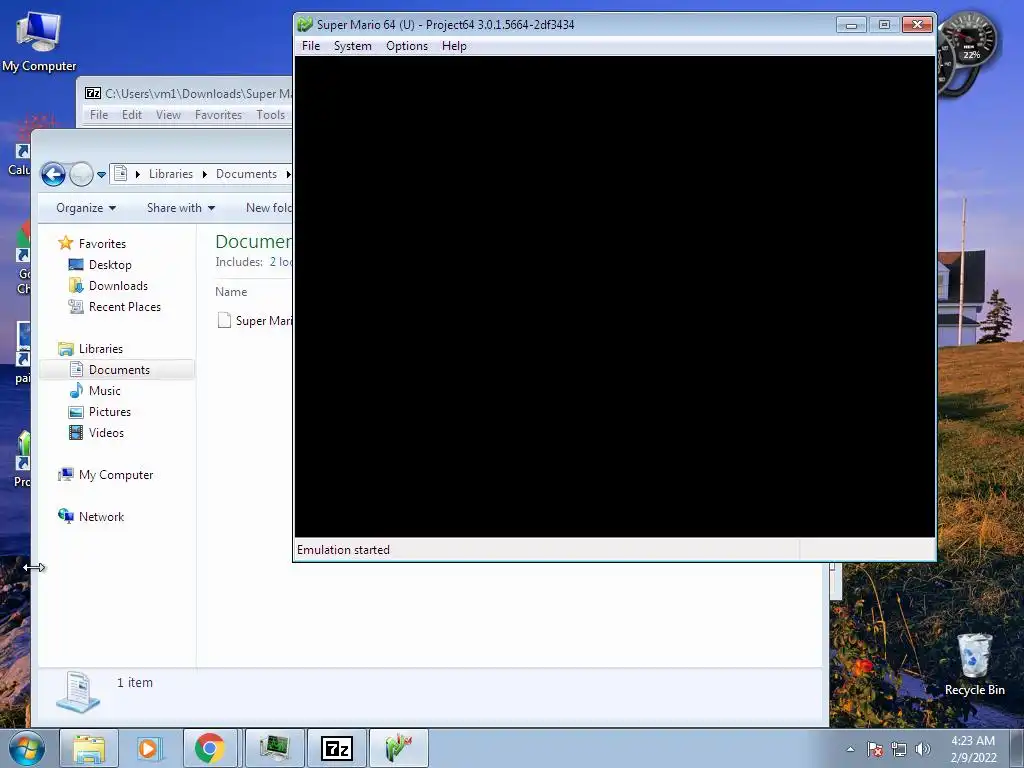Expand the arrow after Libraries in breadcrumb
The height and width of the screenshot is (768, 1024).
(204, 174)
